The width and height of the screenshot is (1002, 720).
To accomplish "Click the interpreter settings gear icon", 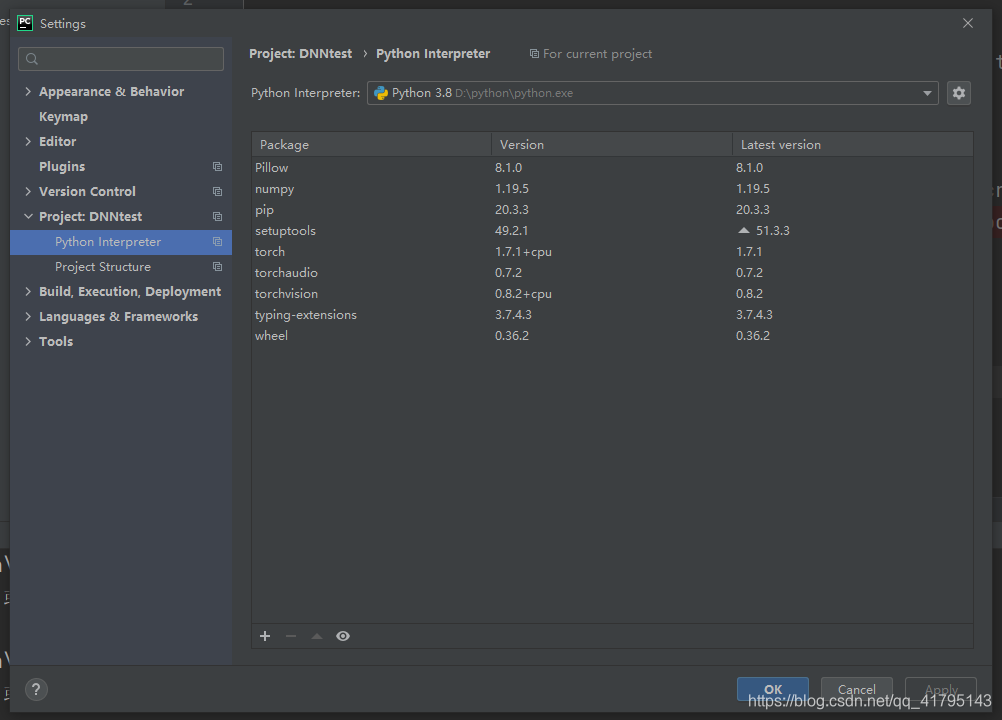I will [x=959, y=93].
